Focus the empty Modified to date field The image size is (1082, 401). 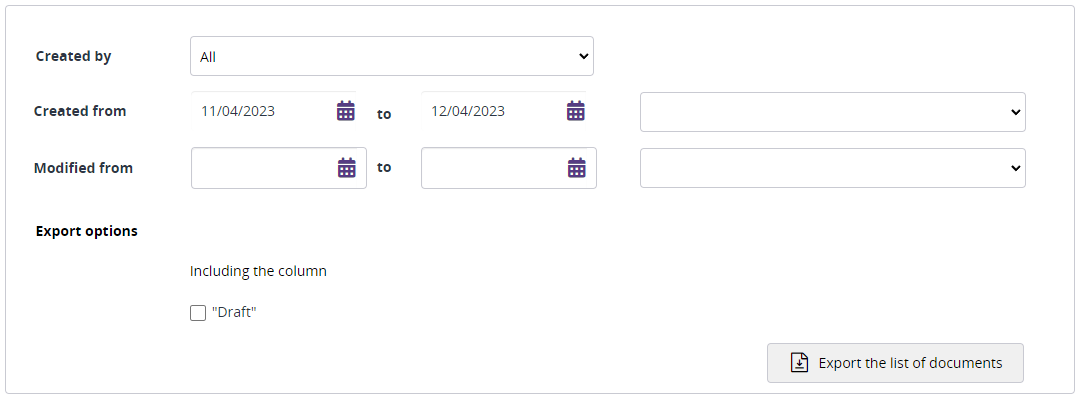[x=492, y=168]
